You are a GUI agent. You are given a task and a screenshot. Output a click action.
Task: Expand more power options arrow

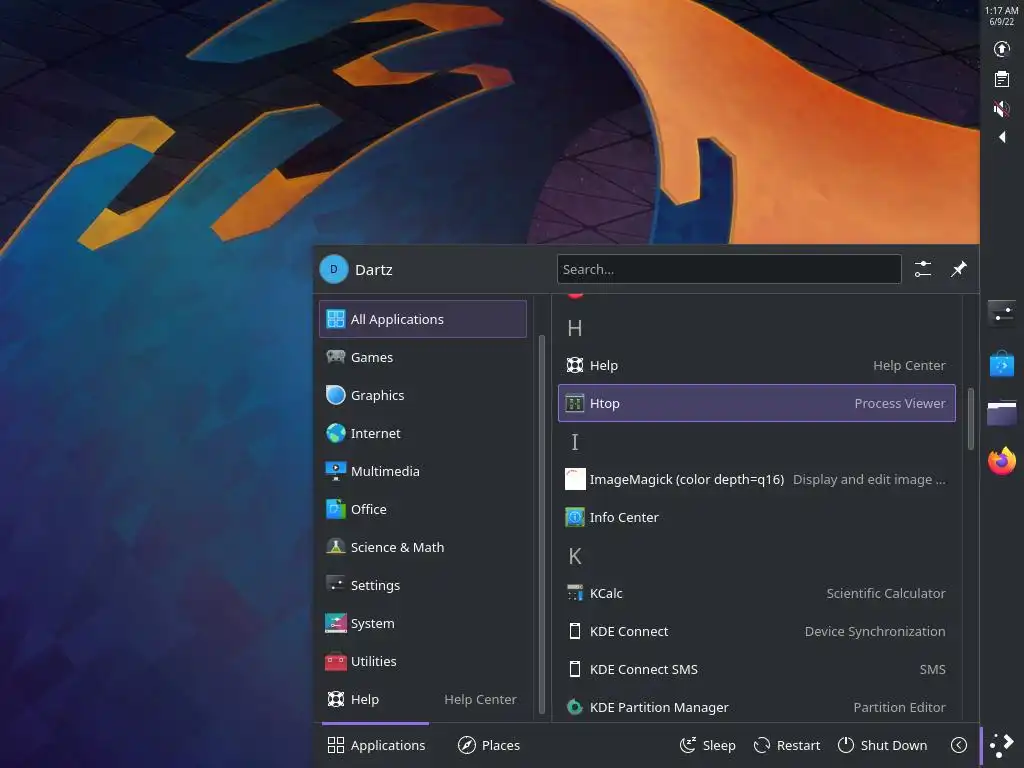(x=959, y=745)
